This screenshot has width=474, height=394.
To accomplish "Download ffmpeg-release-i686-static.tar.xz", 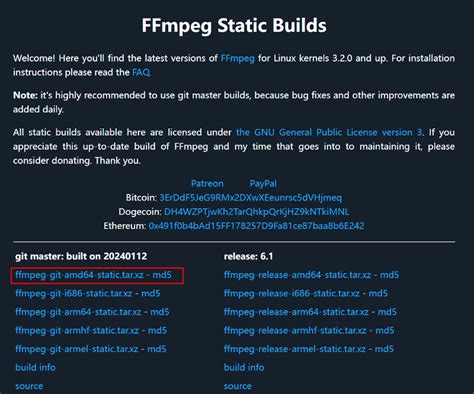I will [292, 294].
